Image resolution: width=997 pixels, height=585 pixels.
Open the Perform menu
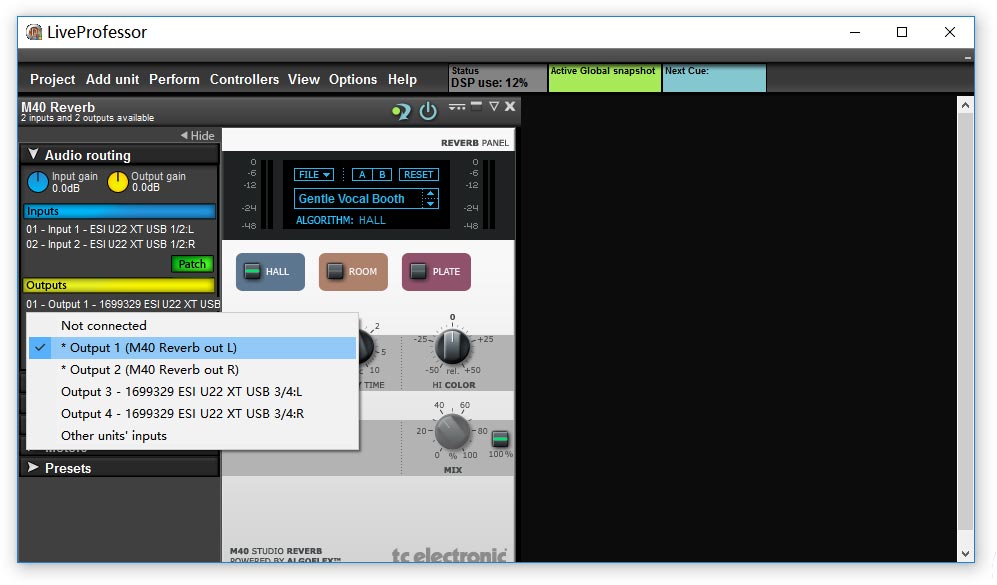pyautogui.click(x=174, y=79)
